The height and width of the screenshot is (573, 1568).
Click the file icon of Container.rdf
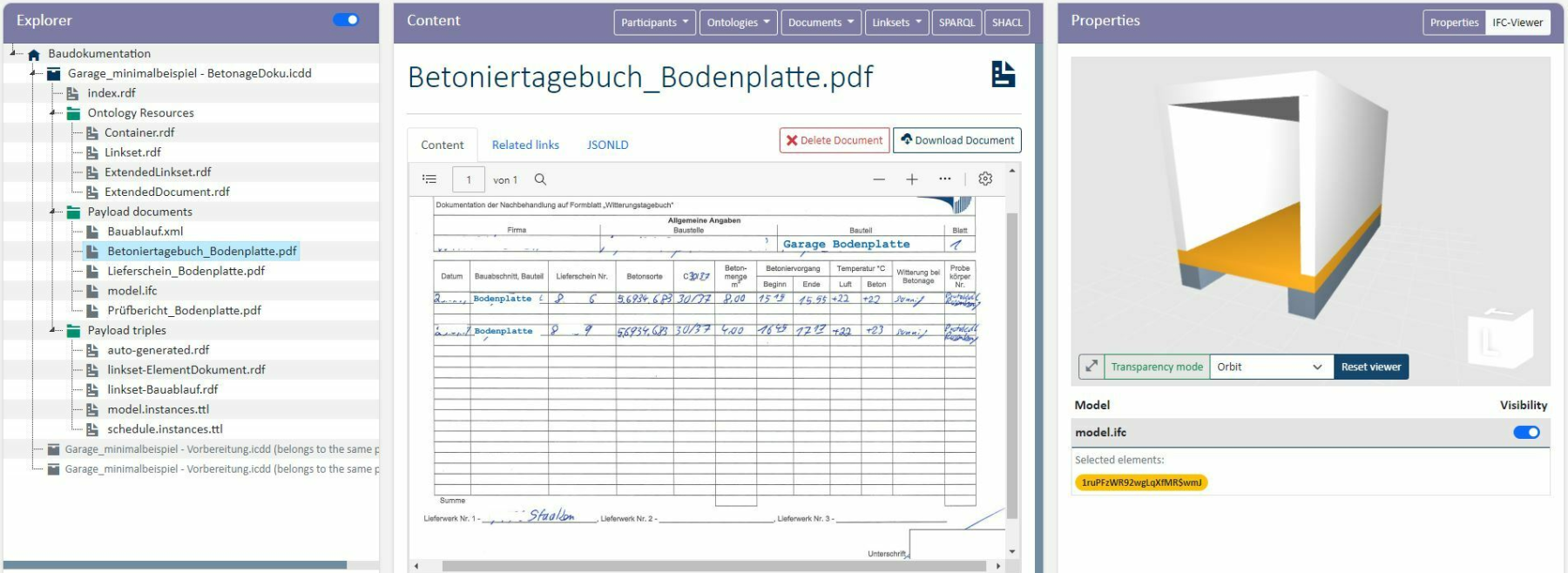click(x=92, y=132)
